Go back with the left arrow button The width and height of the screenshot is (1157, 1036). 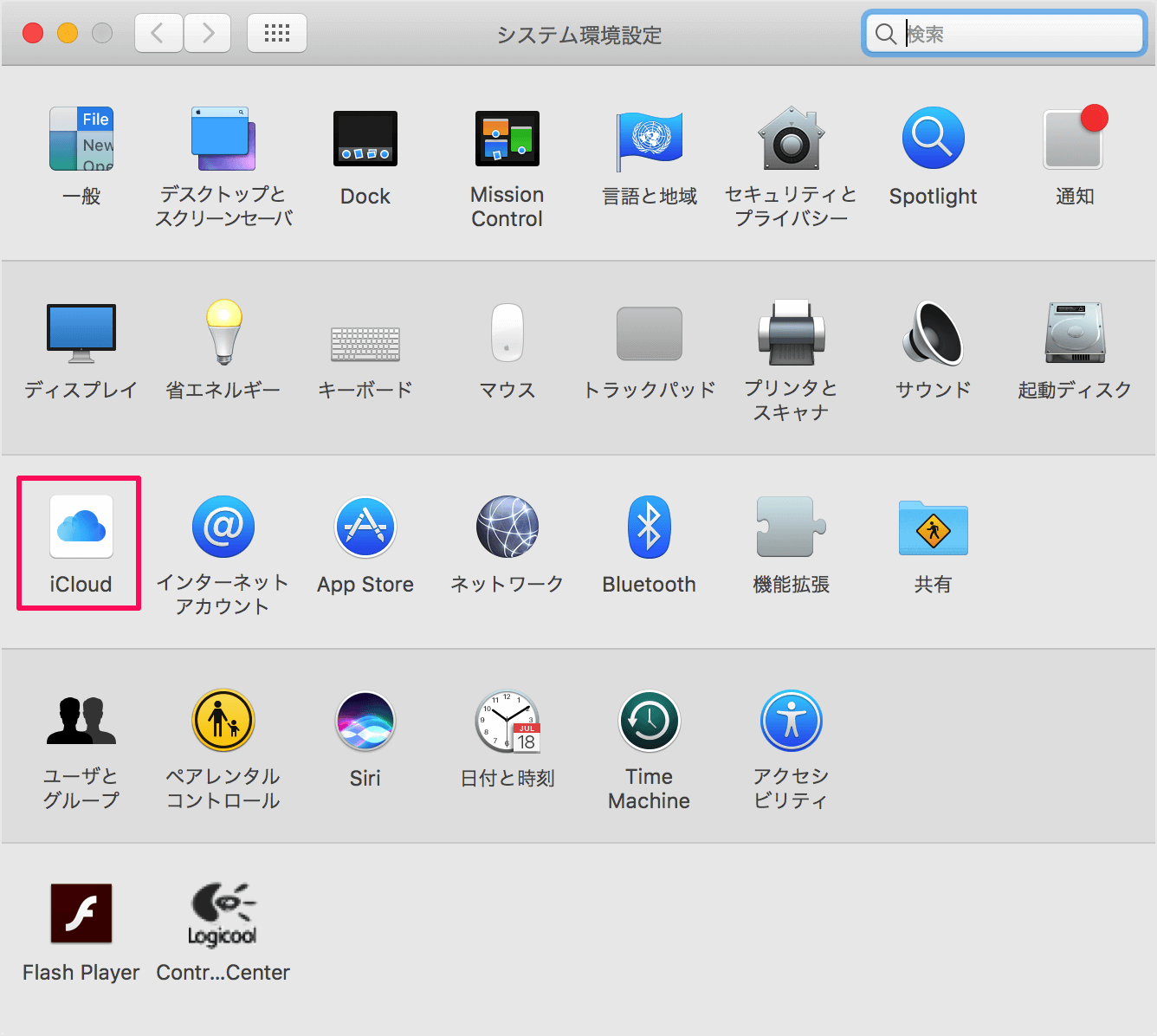click(158, 34)
